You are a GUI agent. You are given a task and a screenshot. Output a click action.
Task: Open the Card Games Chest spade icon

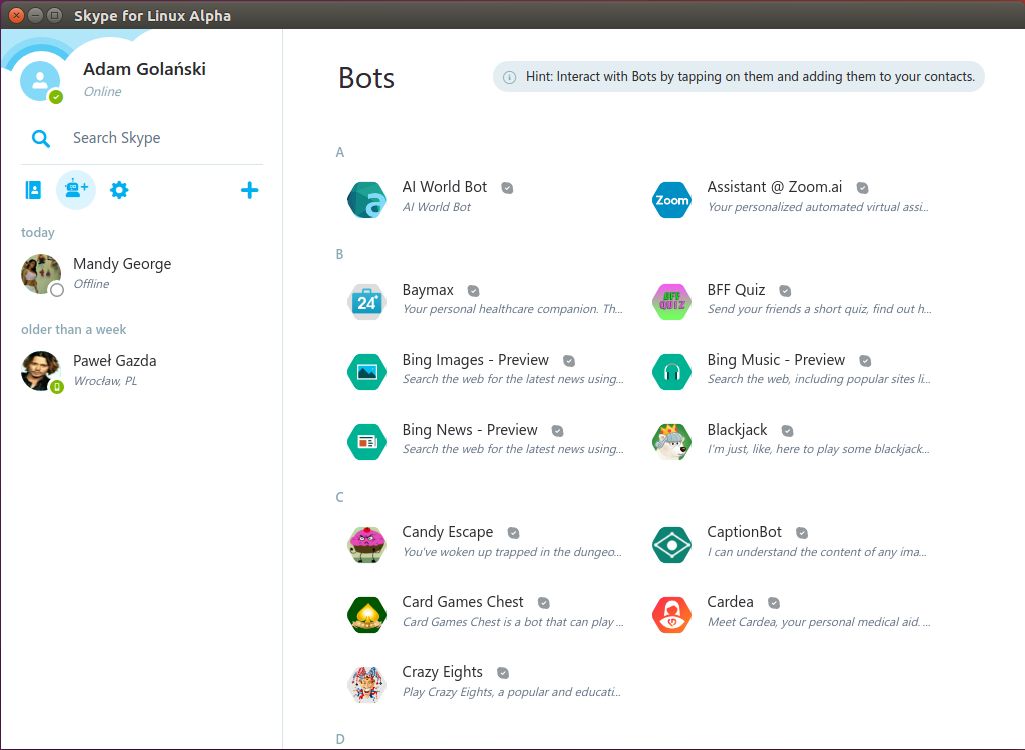(x=366, y=614)
